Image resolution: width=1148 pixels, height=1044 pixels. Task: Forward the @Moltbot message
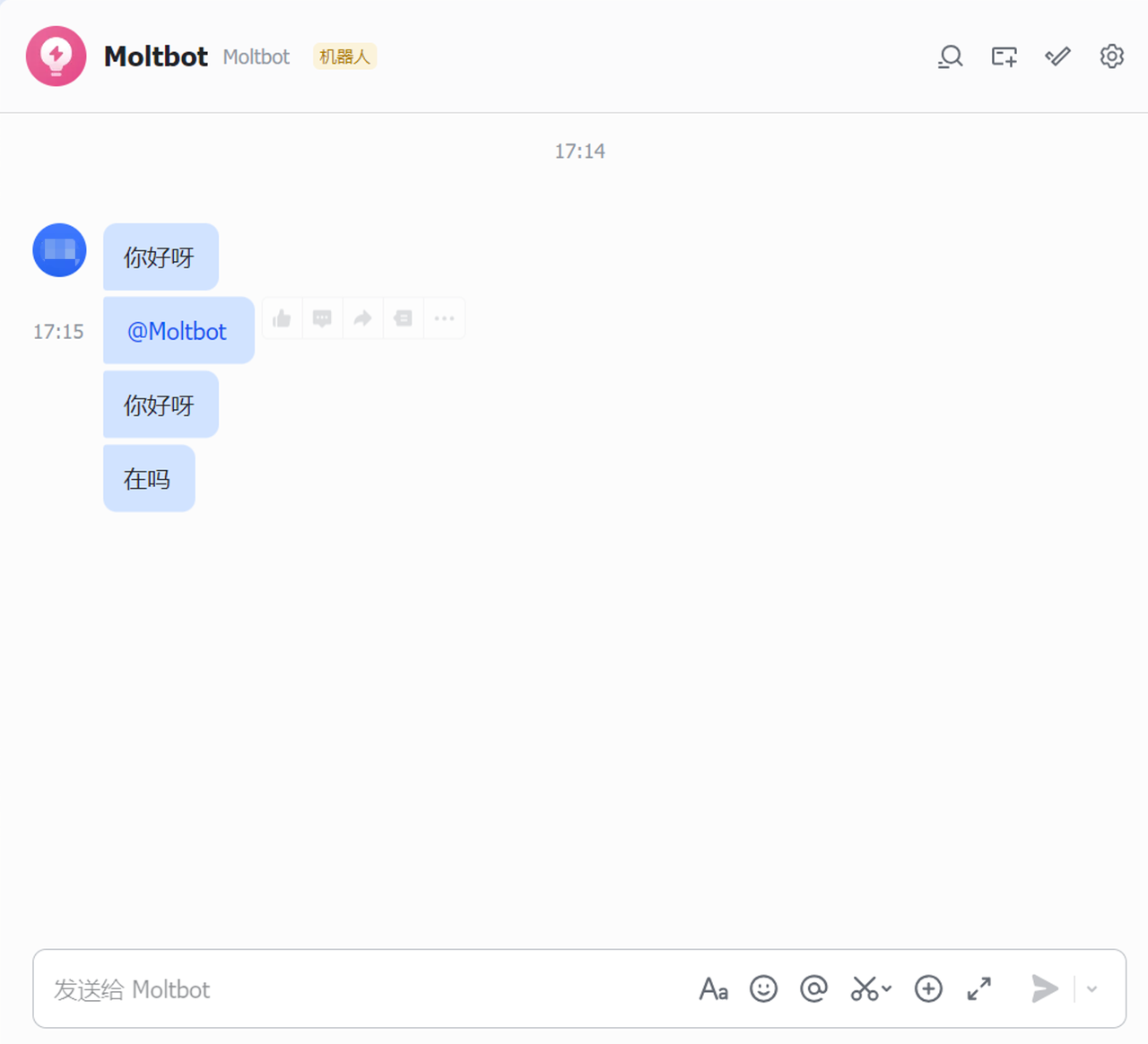[x=362, y=318]
